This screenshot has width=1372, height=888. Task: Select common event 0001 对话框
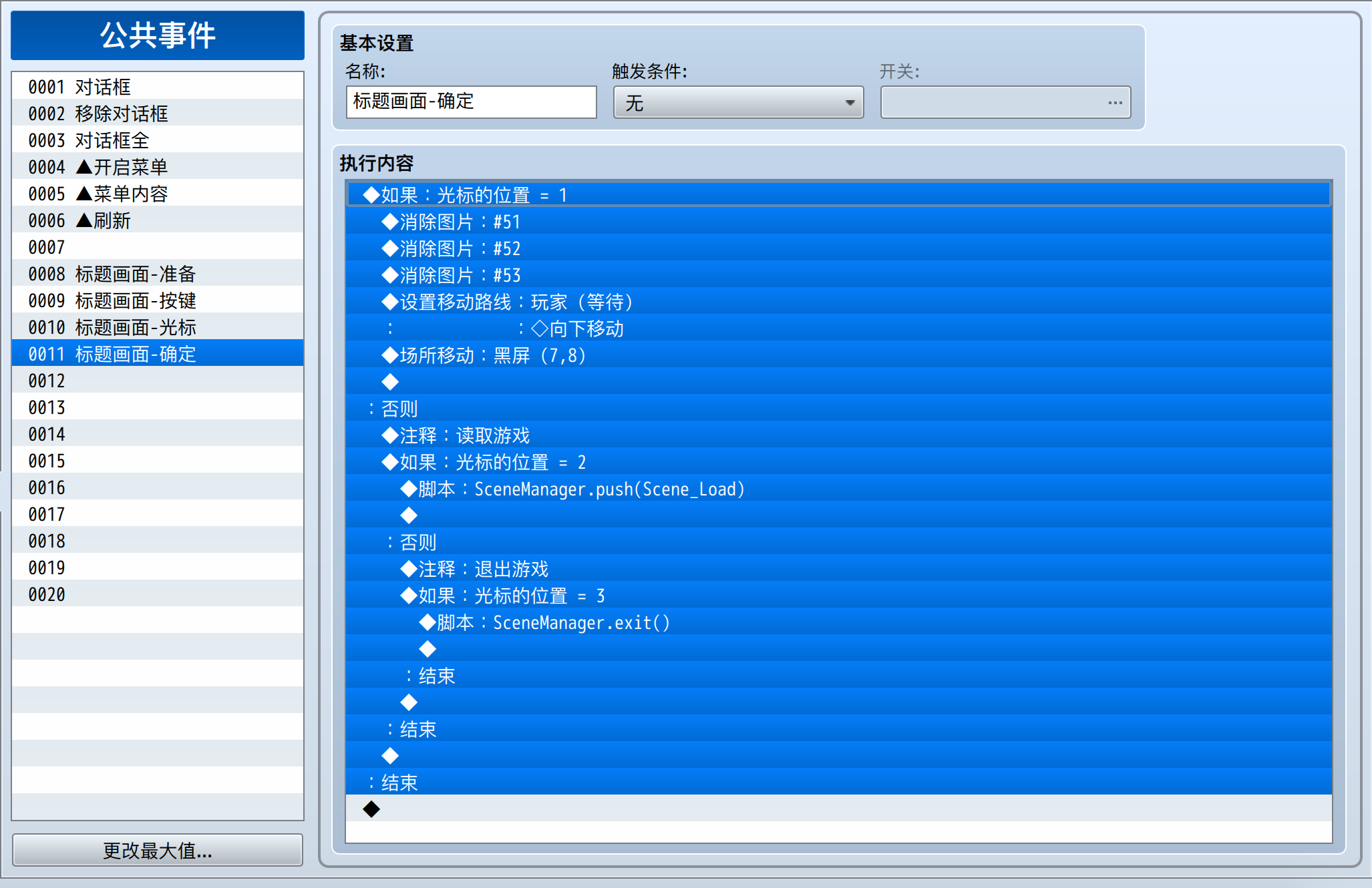[158, 86]
